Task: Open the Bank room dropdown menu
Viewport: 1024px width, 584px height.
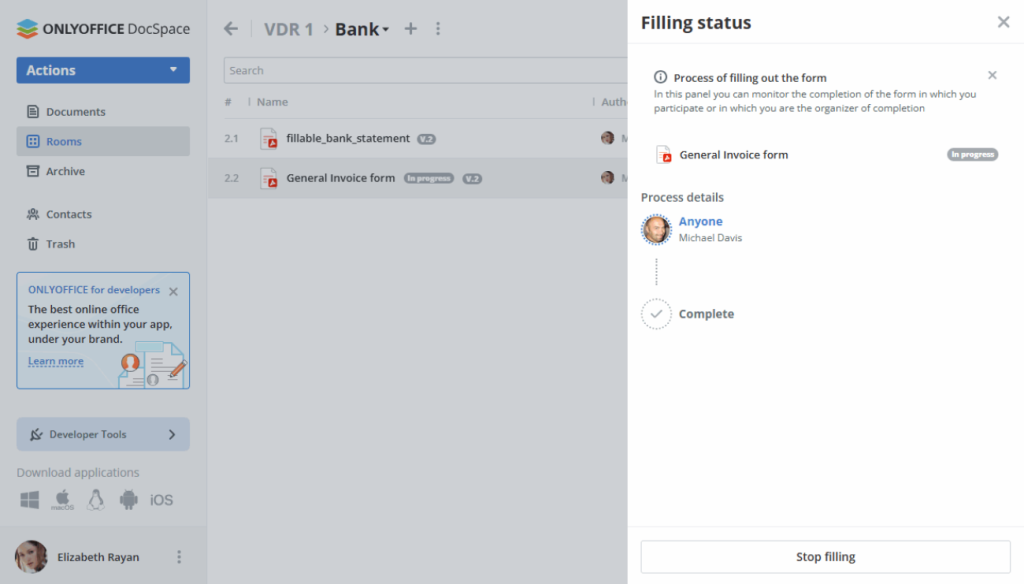Action: pyautogui.click(x=361, y=29)
